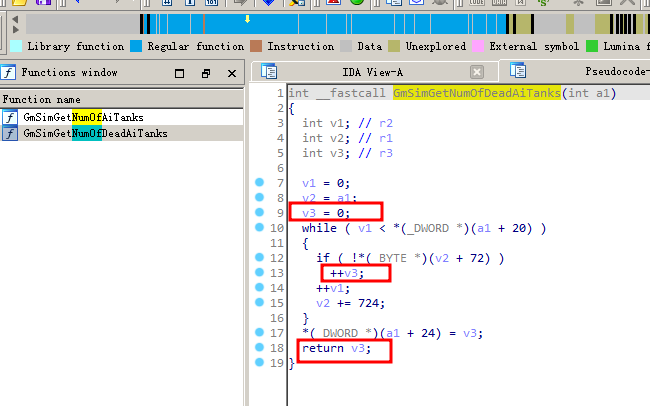The image size is (650, 406).
Task: Click the navigation band right scroll arrow
Action: point(15,29)
